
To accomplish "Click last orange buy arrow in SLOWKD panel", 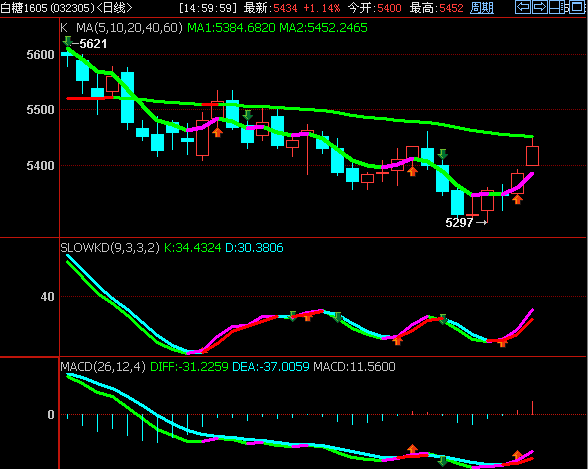I will pyautogui.click(x=502, y=342).
